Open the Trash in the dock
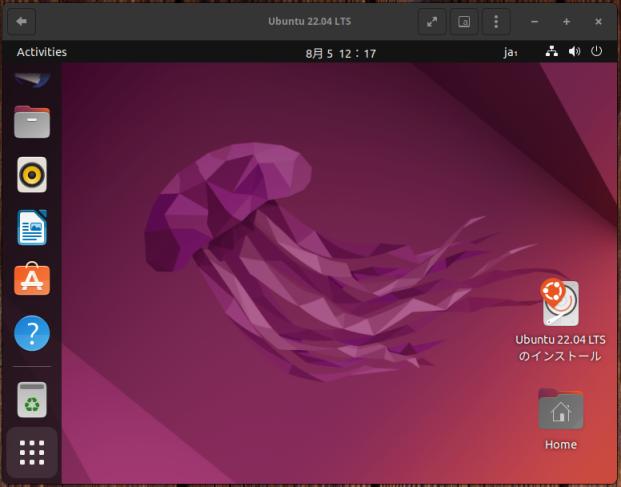The height and width of the screenshot is (487, 621). click(x=32, y=399)
